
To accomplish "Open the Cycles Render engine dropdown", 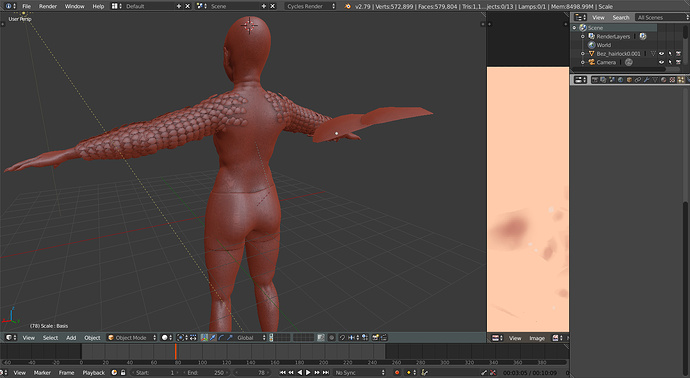I will coord(311,6).
